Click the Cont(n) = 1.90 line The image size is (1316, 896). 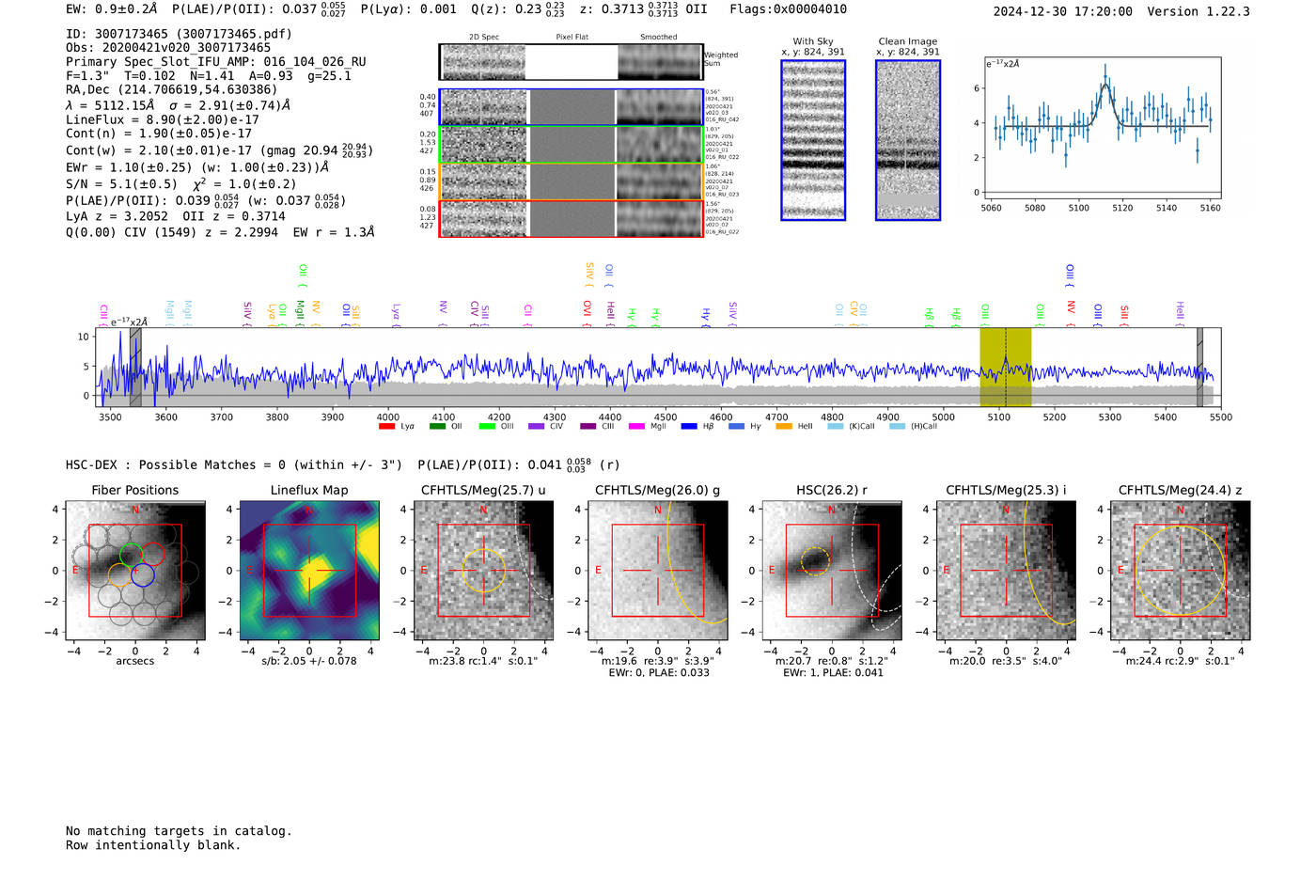coord(159,134)
